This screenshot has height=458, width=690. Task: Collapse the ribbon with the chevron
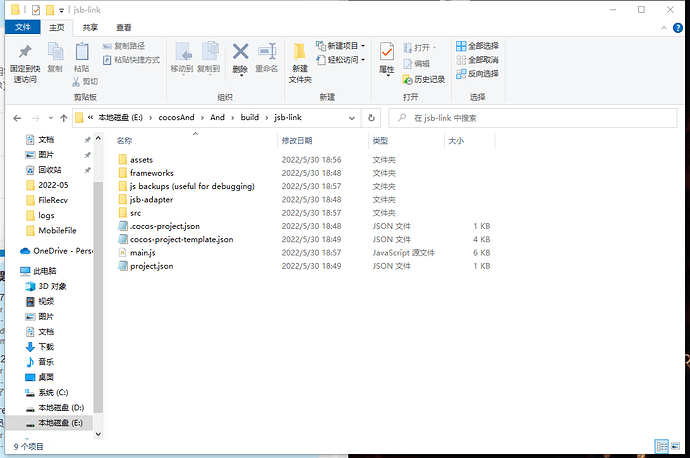pyautogui.click(x=664, y=28)
